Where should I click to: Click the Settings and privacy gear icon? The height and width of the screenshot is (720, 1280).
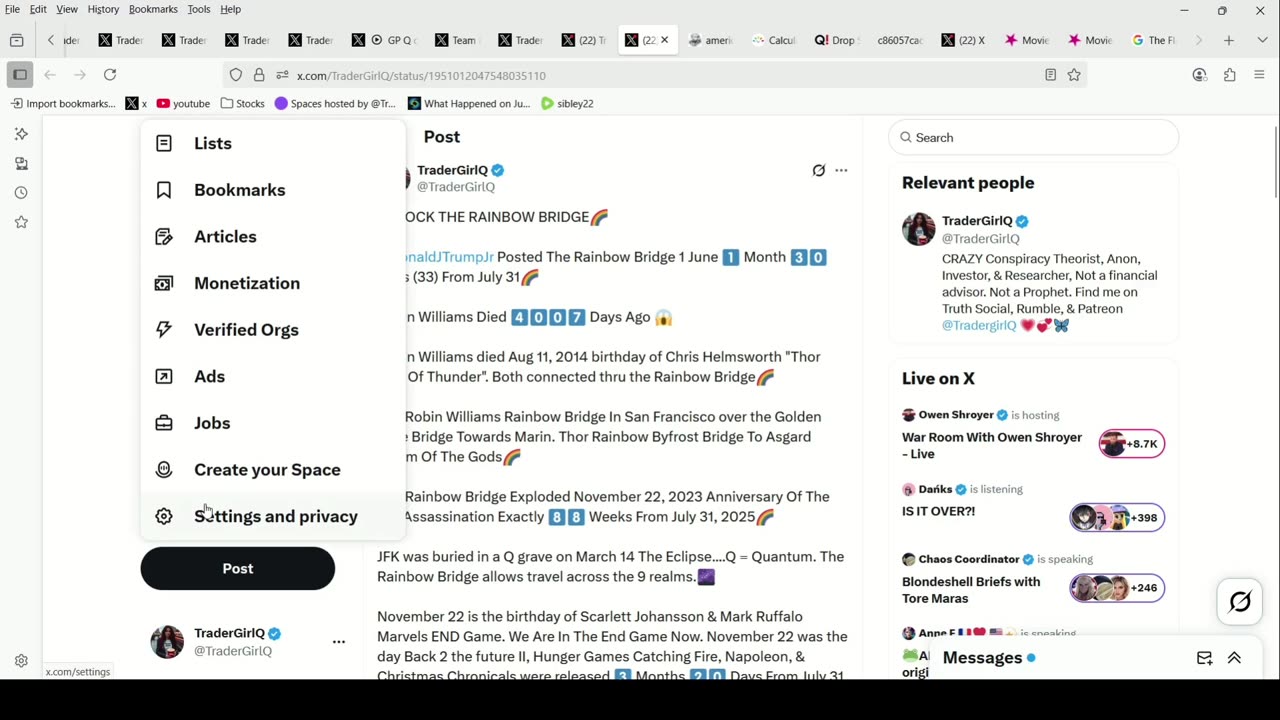[x=164, y=516]
